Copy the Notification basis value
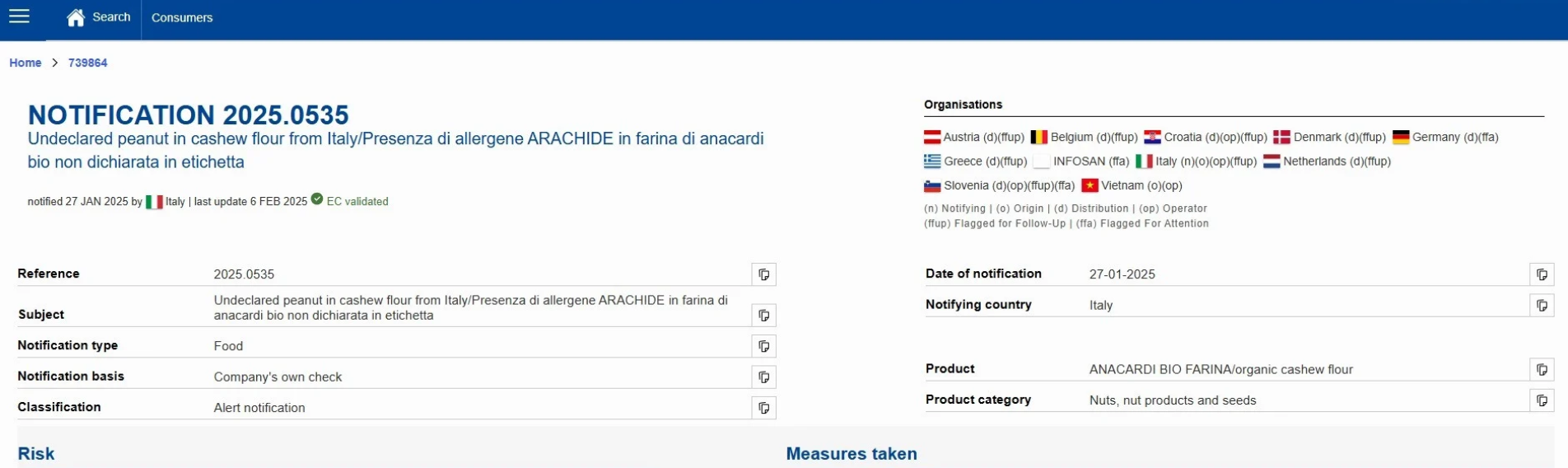The image size is (1568, 468). point(763,377)
